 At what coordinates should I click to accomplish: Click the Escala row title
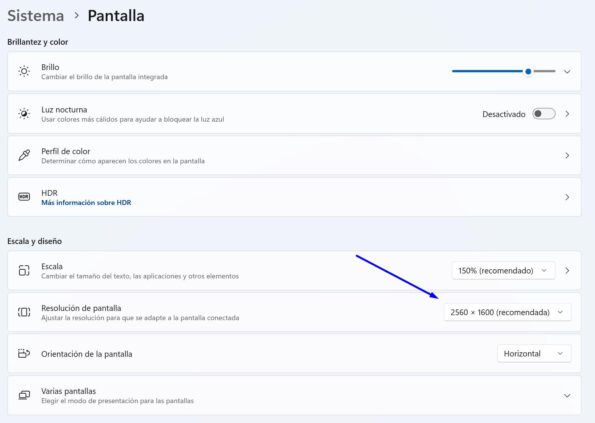coord(52,266)
